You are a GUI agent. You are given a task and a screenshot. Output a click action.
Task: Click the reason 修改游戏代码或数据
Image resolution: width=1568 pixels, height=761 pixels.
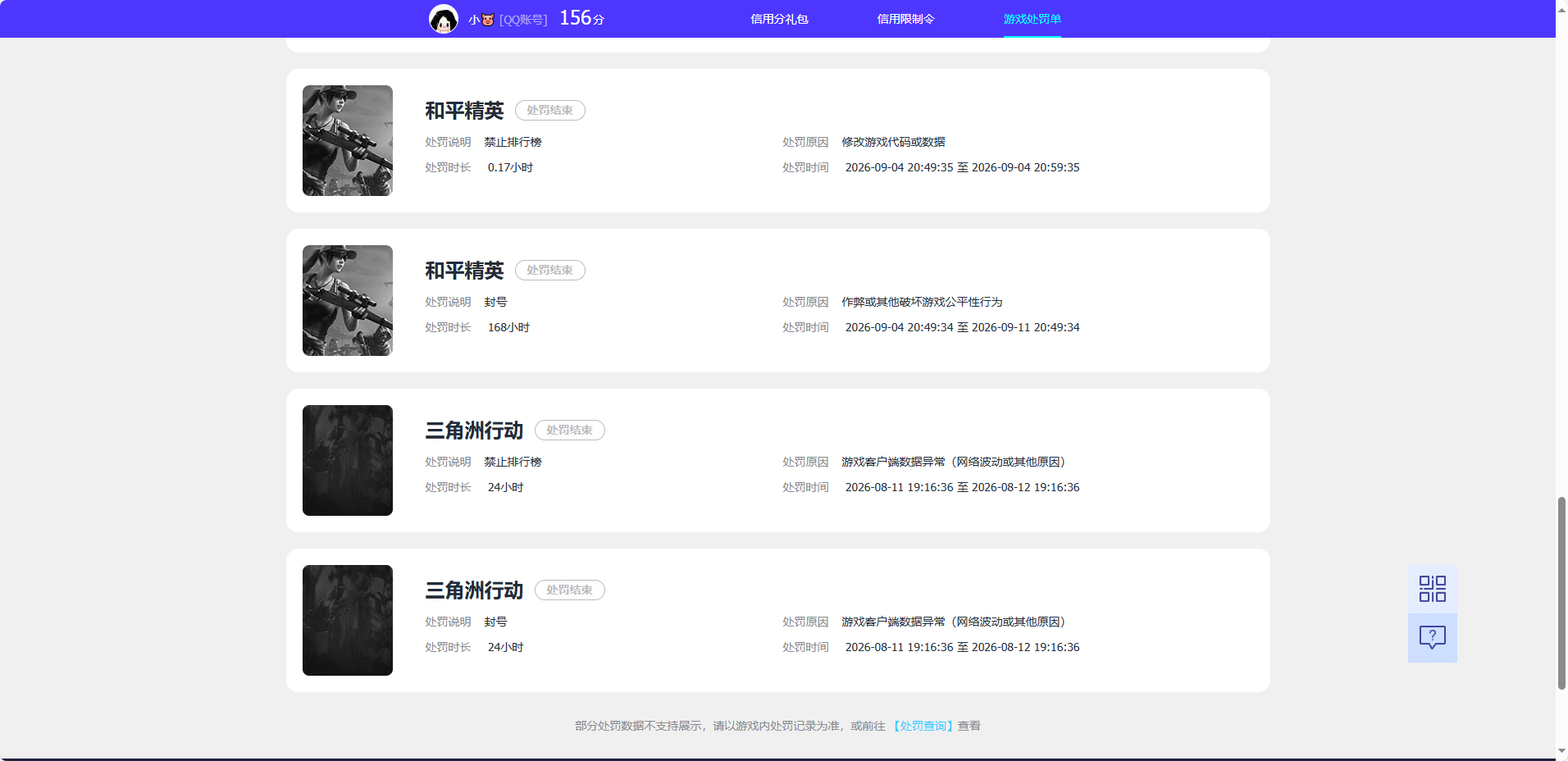pyautogui.click(x=893, y=142)
